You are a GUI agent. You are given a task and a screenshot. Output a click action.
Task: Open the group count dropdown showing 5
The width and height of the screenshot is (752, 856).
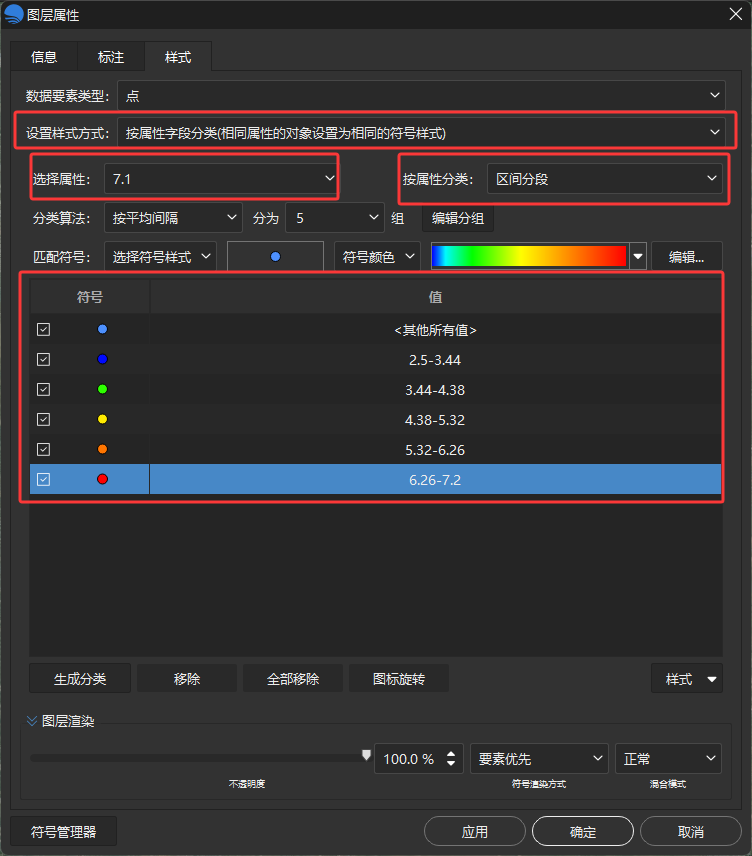click(335, 218)
